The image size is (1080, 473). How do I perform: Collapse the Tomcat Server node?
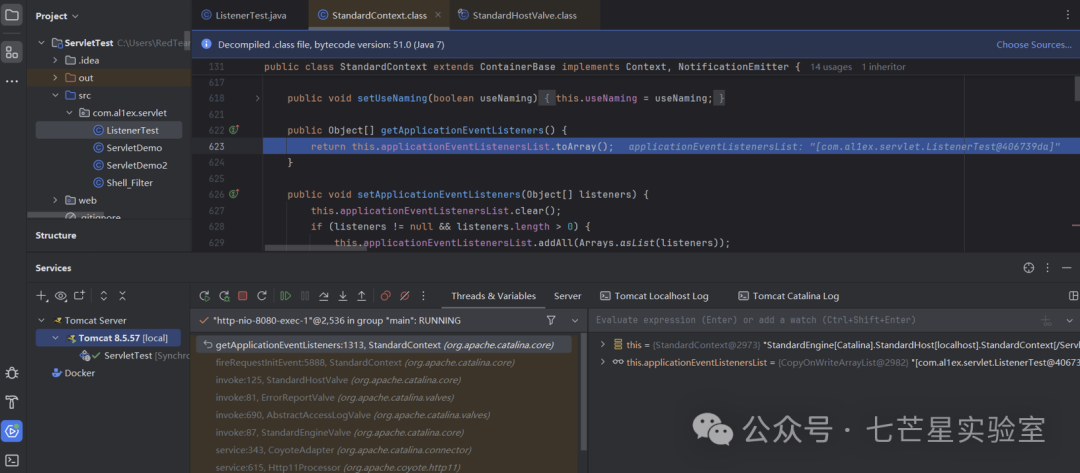(x=41, y=321)
